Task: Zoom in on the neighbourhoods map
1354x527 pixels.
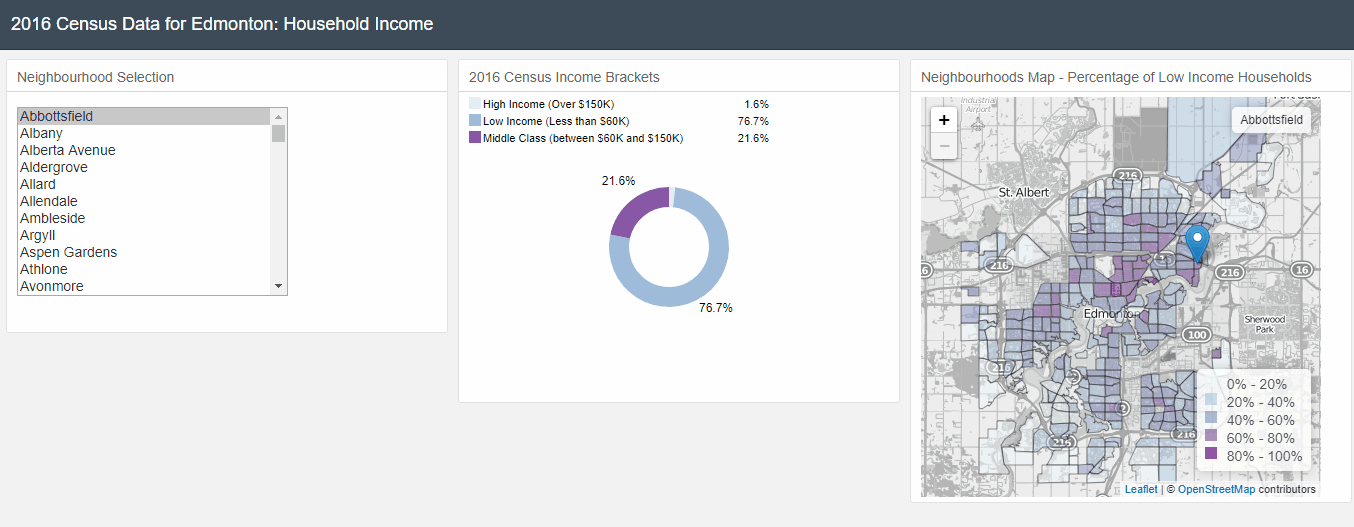Action: tap(945, 120)
